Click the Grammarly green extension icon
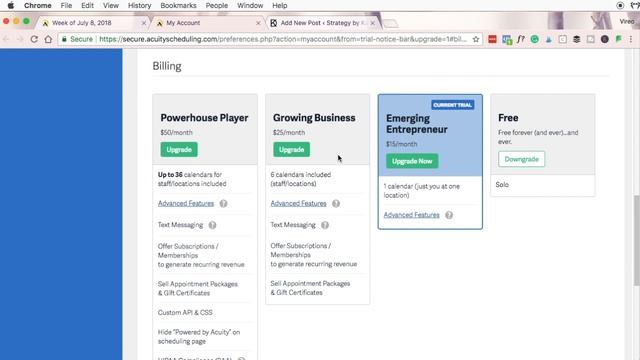The width and height of the screenshot is (640, 360). tap(534, 39)
